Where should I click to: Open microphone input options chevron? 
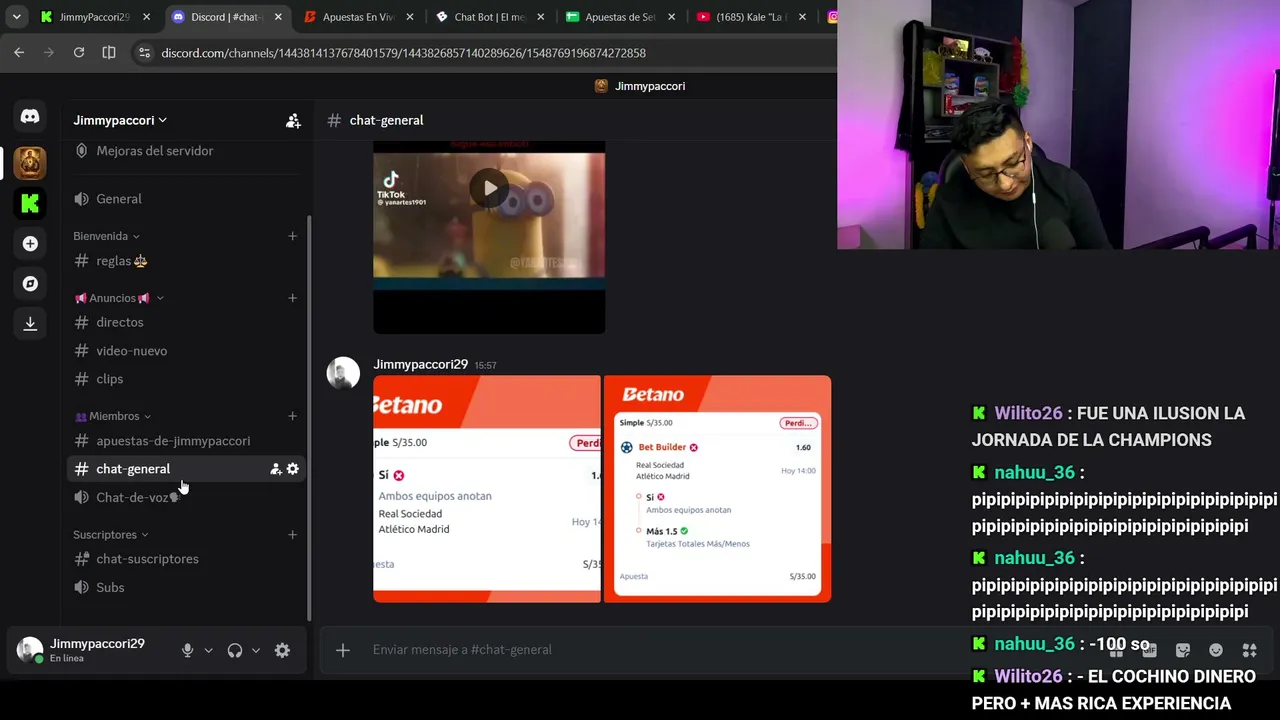click(208, 650)
